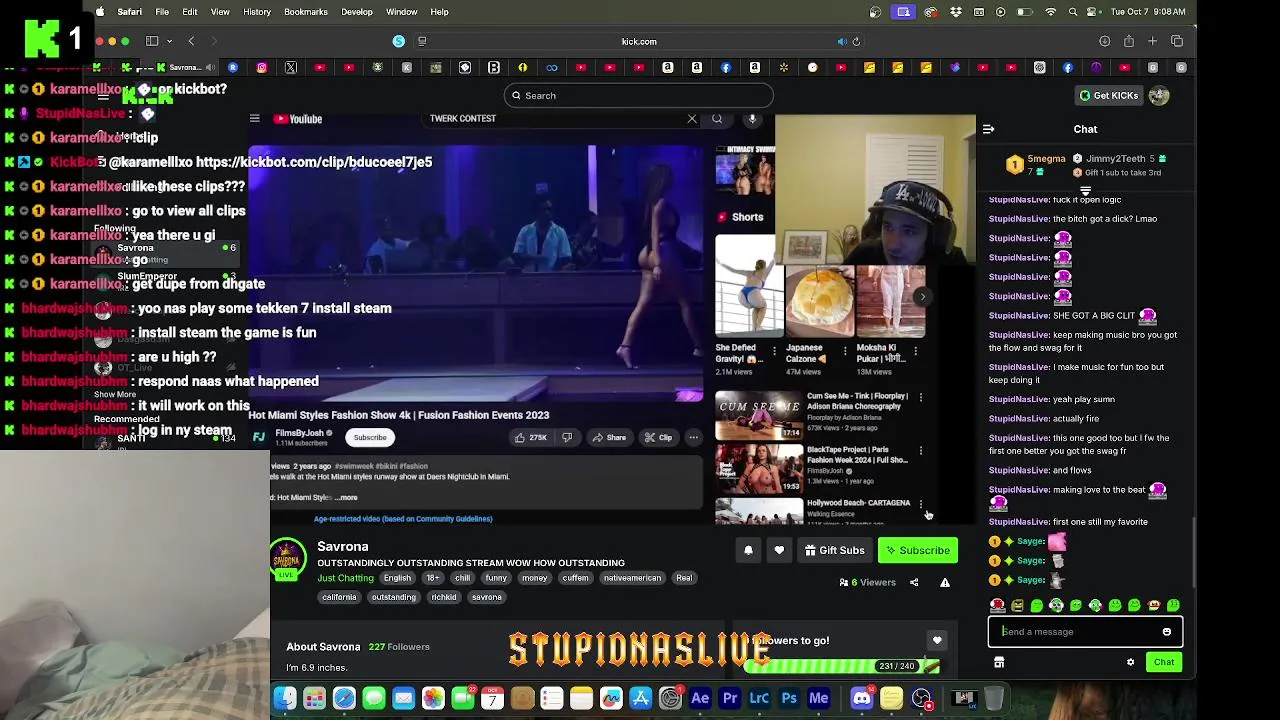Open Safari Develop menu
Screen dimensions: 1280x720
coord(357,12)
